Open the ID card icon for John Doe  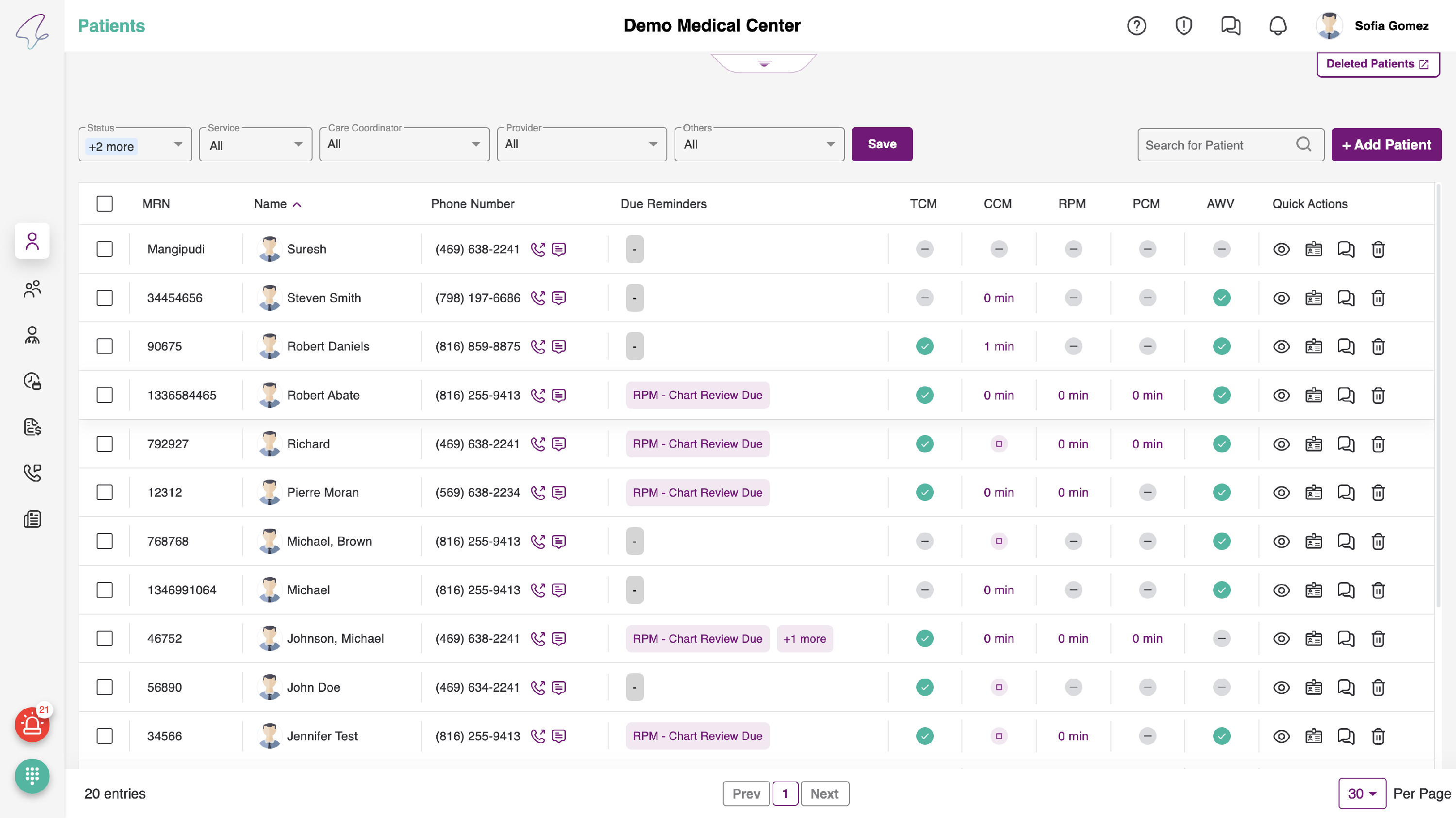[x=1314, y=688]
